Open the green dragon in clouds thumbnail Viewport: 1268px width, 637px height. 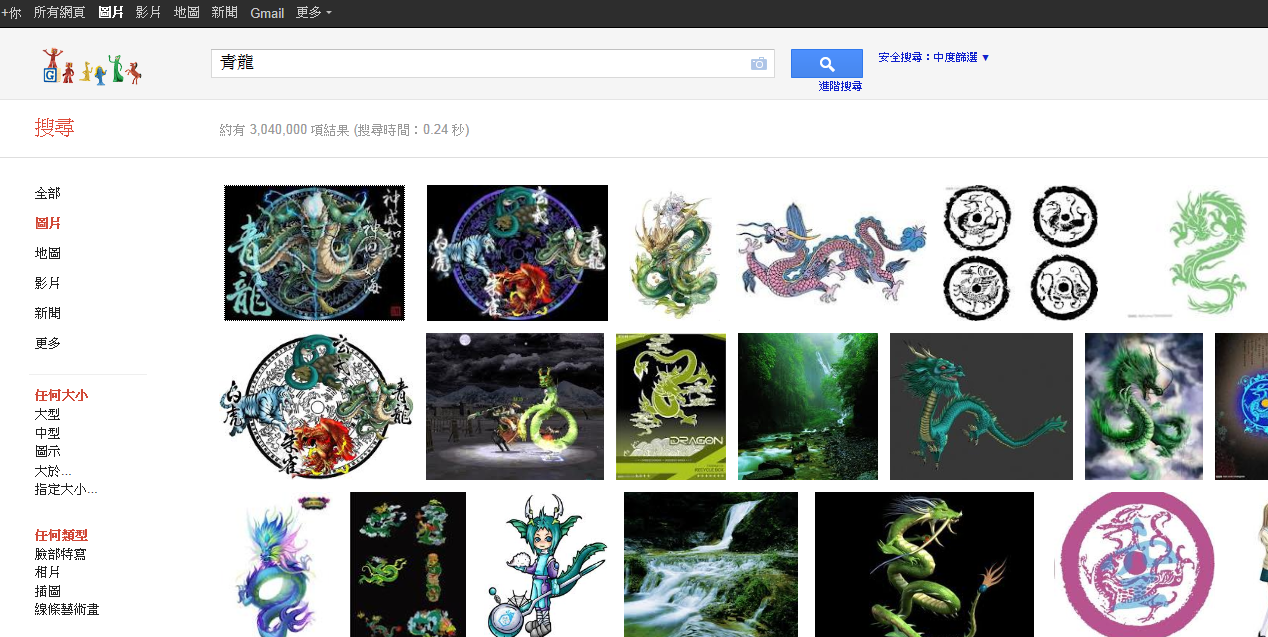pos(1144,407)
